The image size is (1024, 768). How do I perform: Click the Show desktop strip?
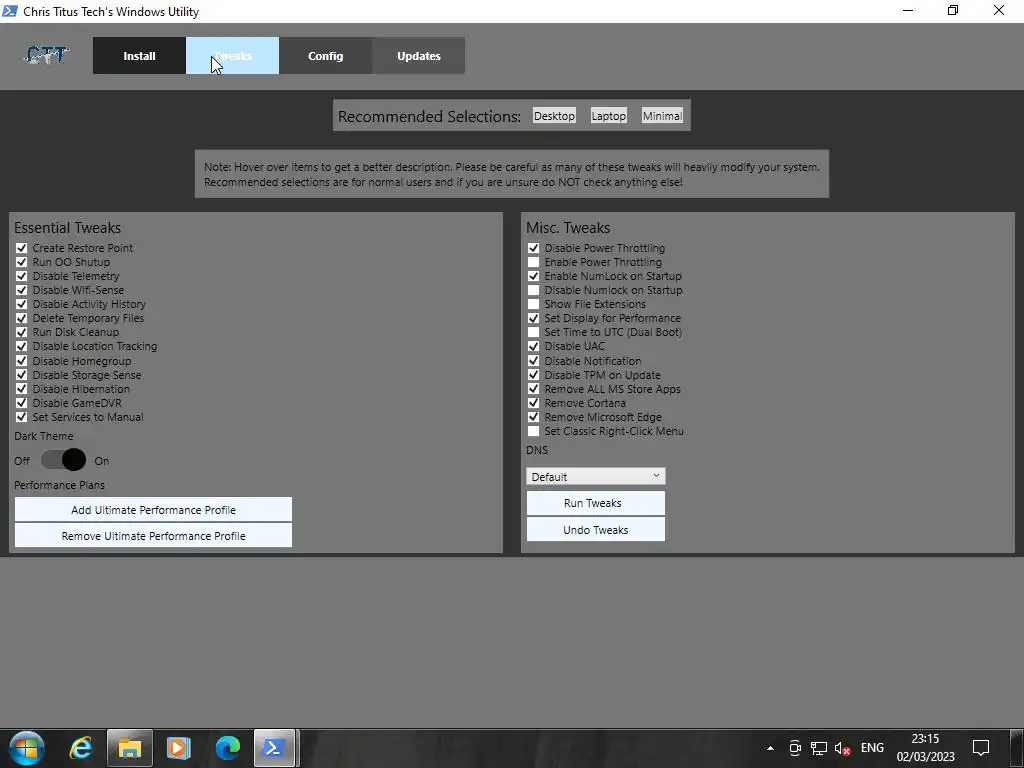1016,748
